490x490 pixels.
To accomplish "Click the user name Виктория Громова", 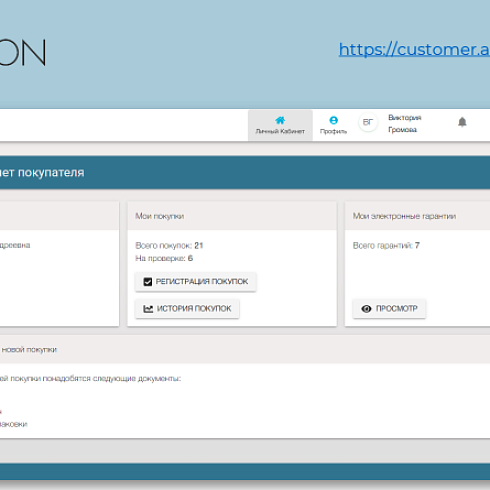I will coord(405,123).
